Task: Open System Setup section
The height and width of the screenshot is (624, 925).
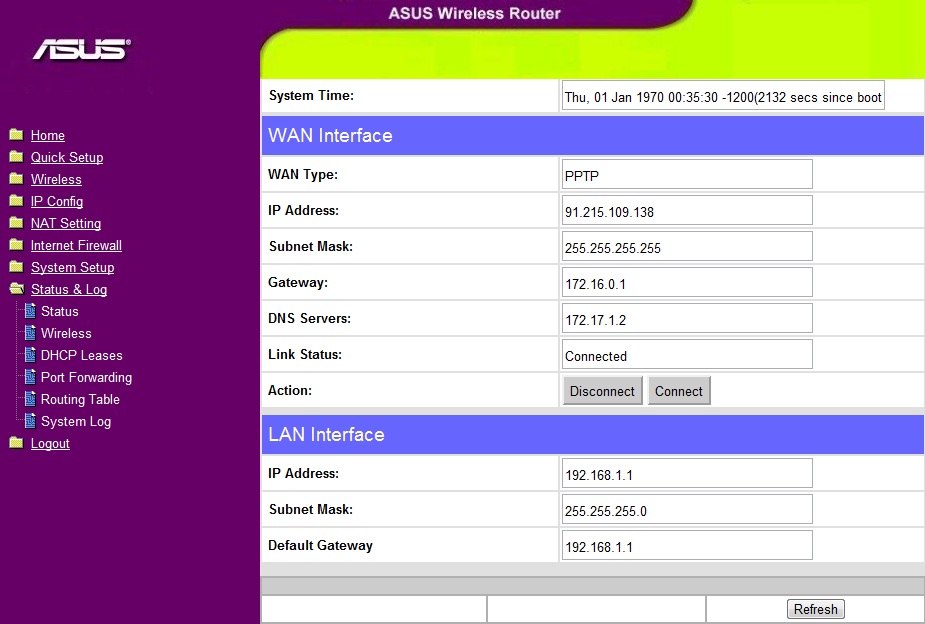Action: pyautogui.click(x=73, y=267)
